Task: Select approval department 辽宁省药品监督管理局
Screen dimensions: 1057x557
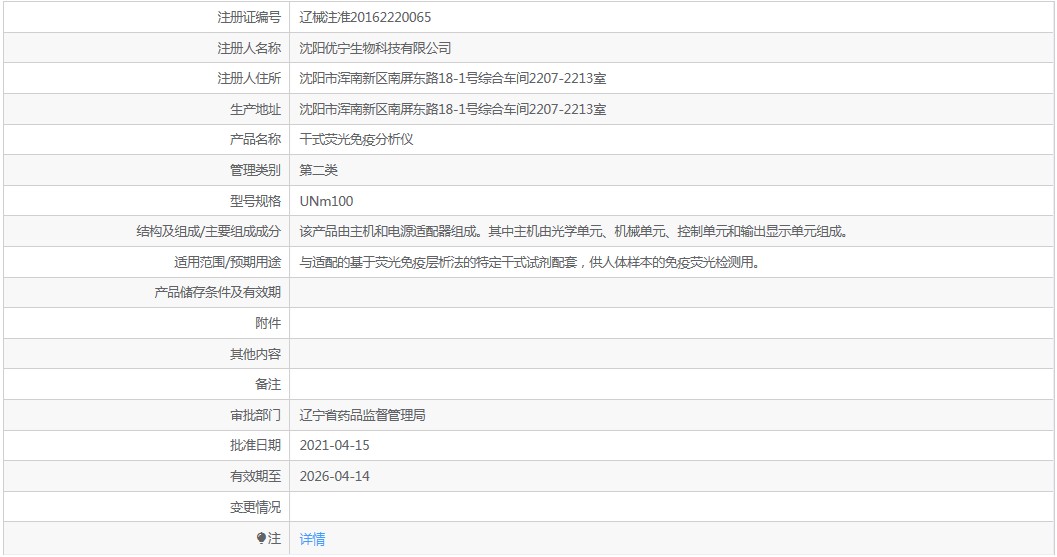Action: [x=363, y=415]
